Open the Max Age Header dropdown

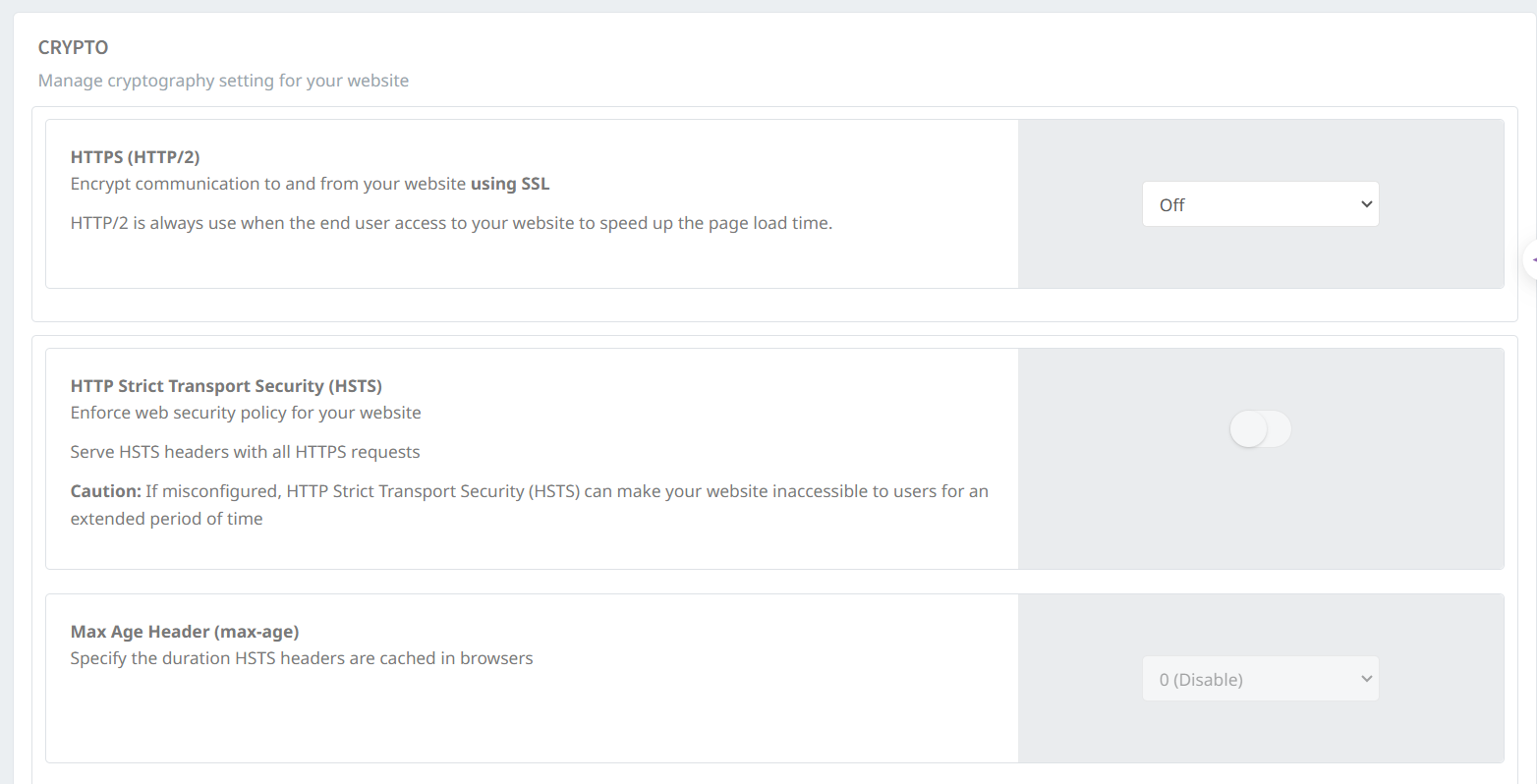point(1248,679)
